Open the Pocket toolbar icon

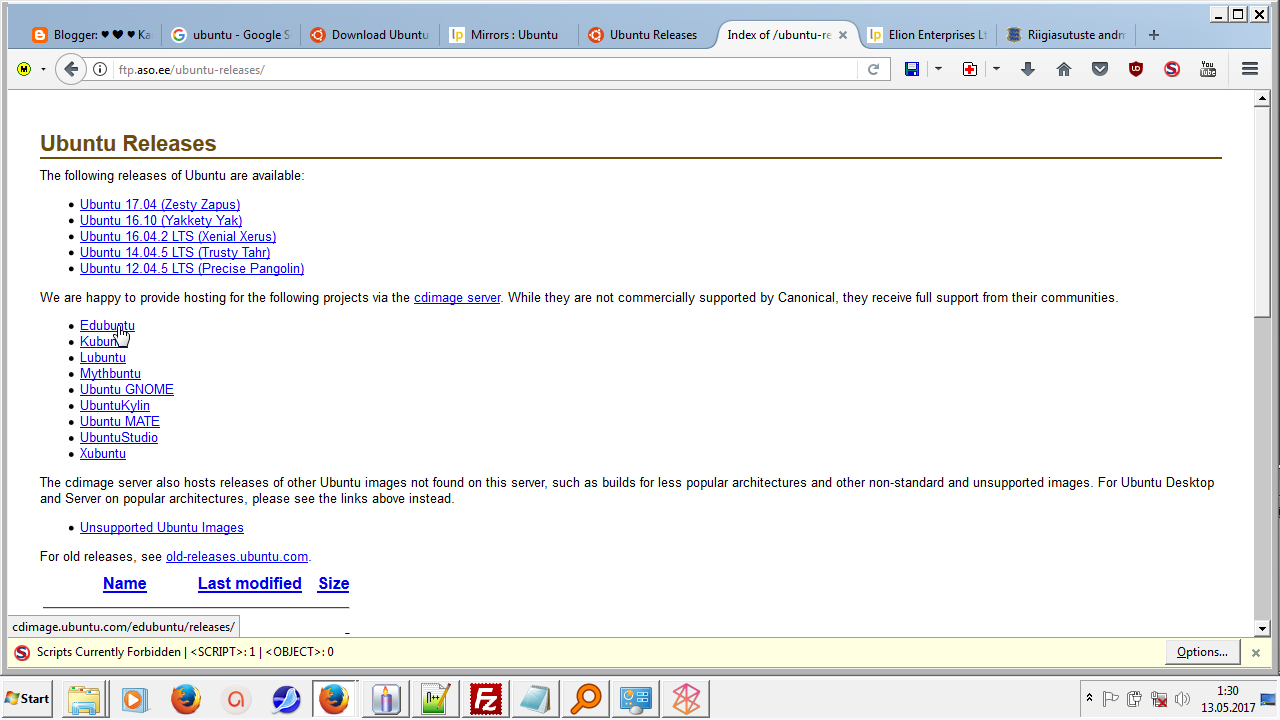pos(1100,69)
